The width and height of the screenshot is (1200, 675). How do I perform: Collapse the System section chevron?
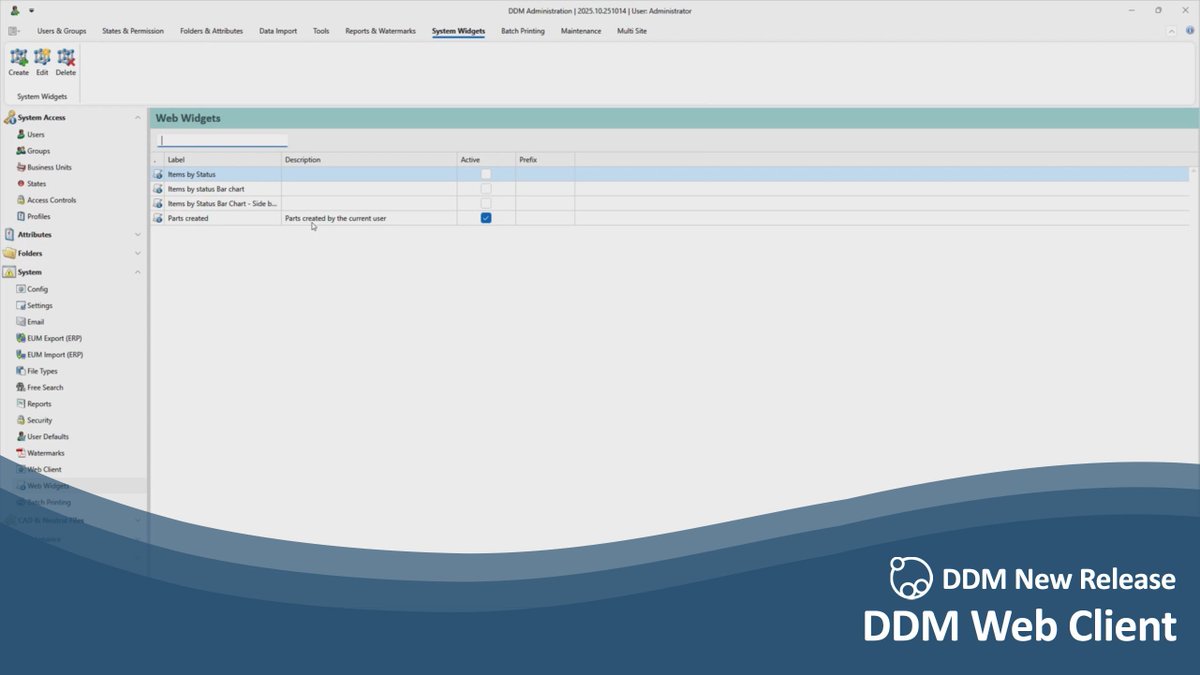click(x=138, y=272)
